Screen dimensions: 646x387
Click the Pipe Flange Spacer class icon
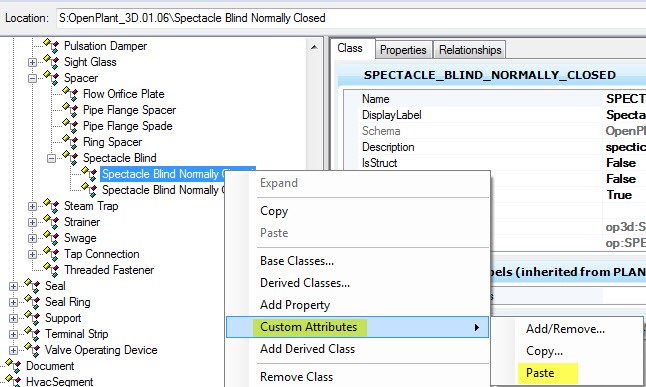pos(70,110)
